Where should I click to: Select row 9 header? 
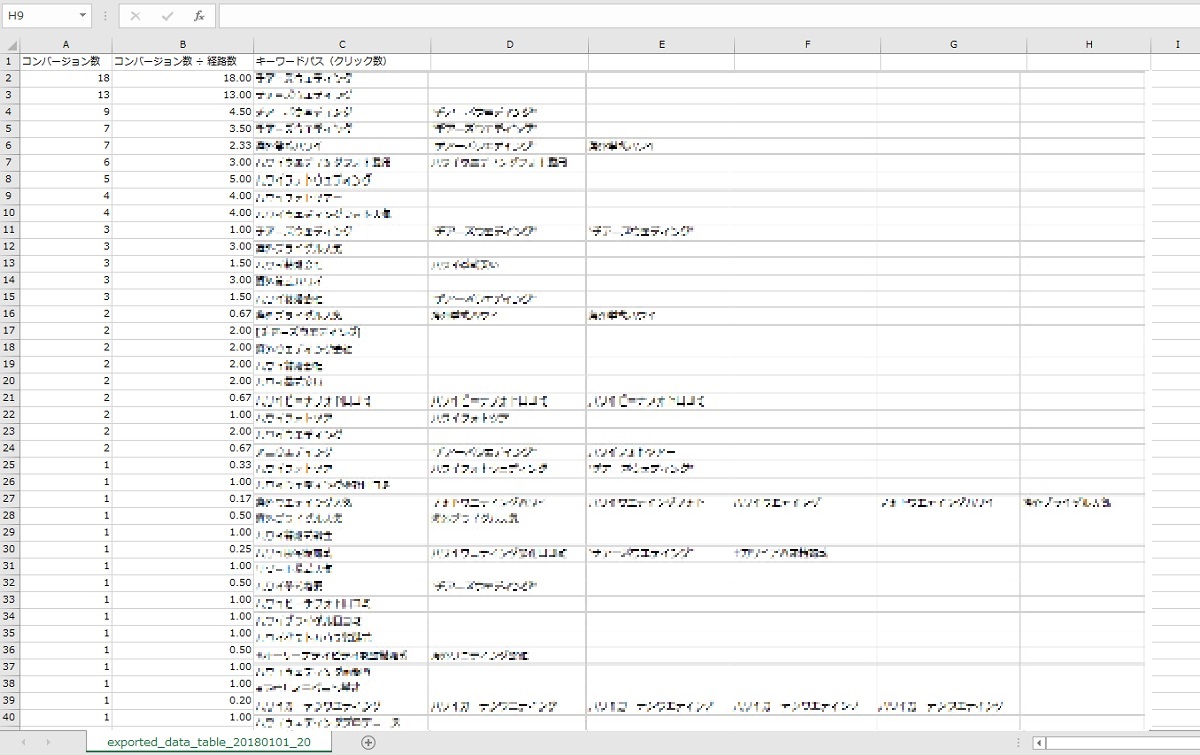[x=10, y=196]
